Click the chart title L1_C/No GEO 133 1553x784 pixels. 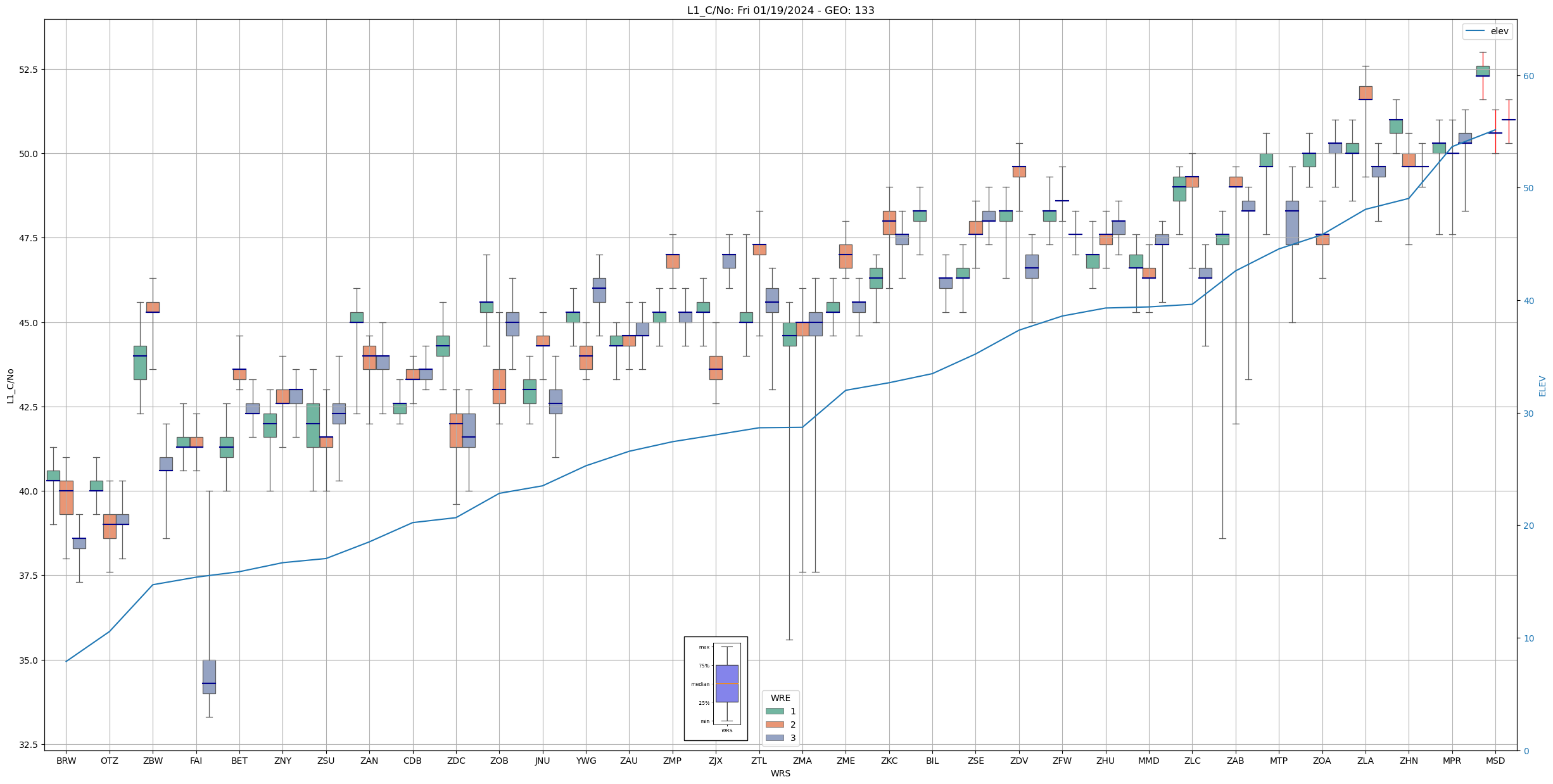click(780, 10)
